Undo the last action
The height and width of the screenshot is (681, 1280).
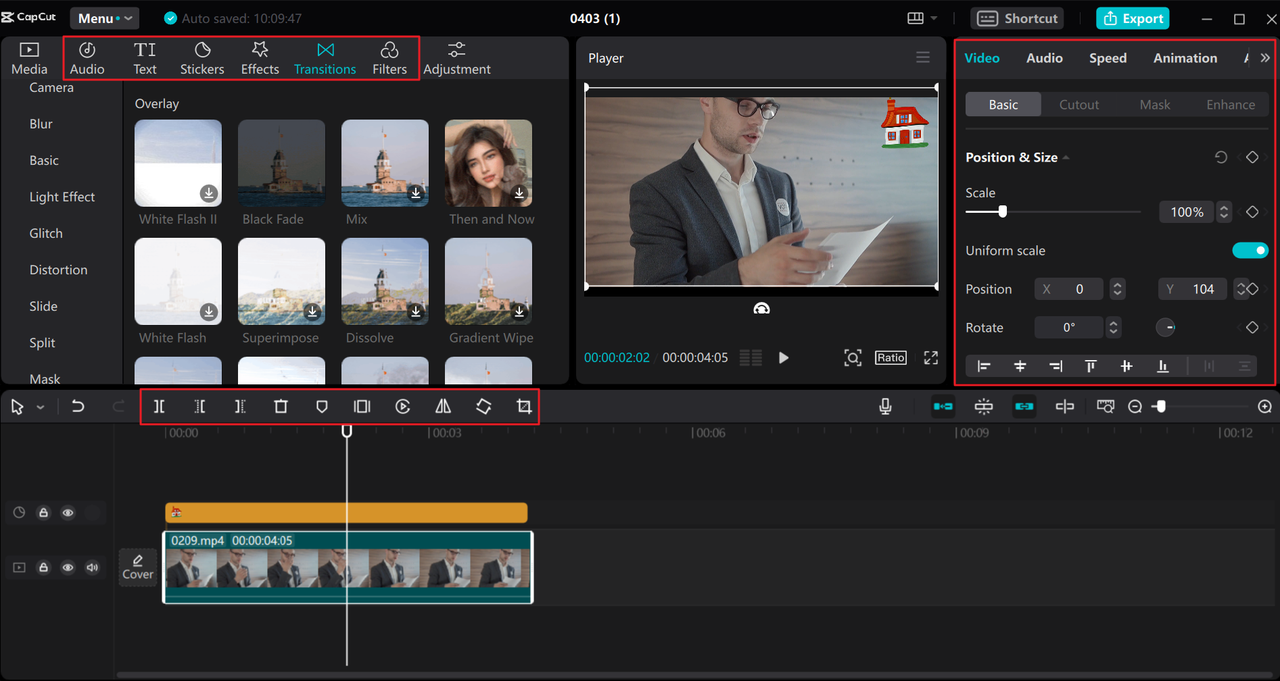tap(78, 407)
